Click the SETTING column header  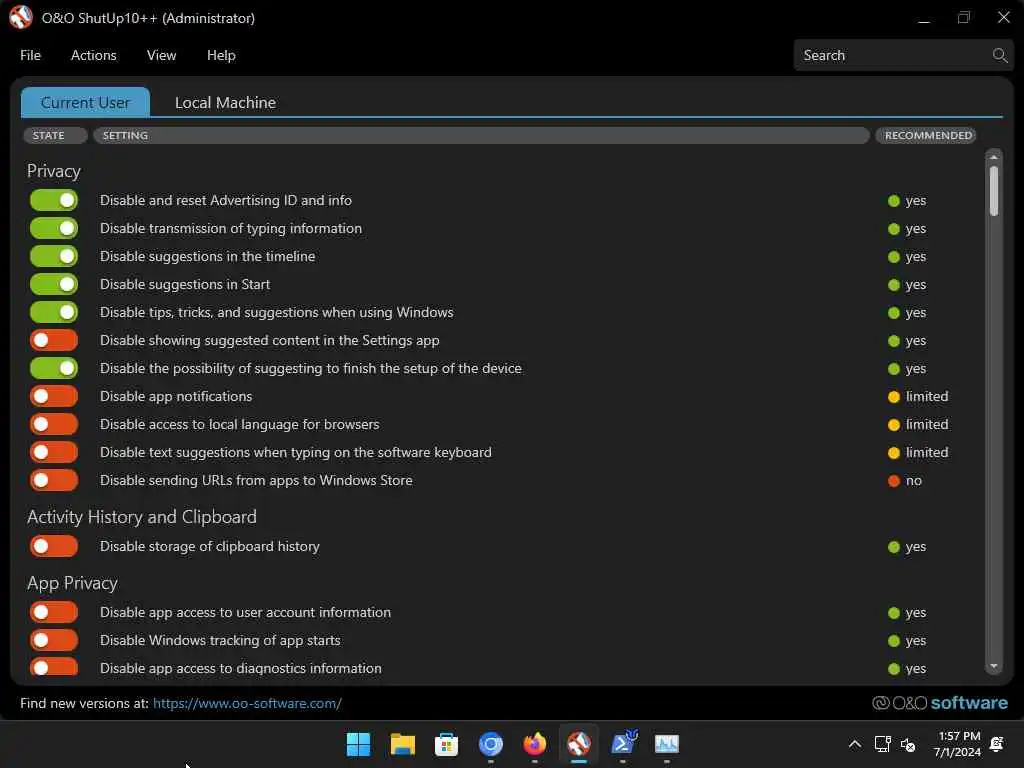[x=481, y=135]
